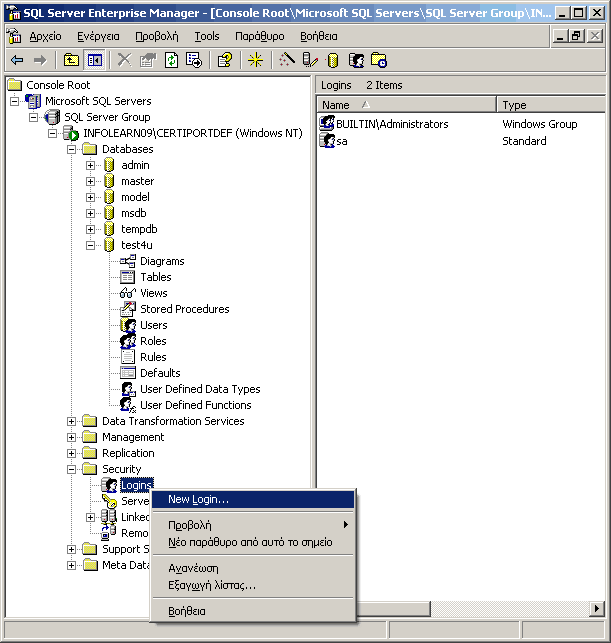Collapse the Databases folder
611x643 pixels.
(71, 149)
